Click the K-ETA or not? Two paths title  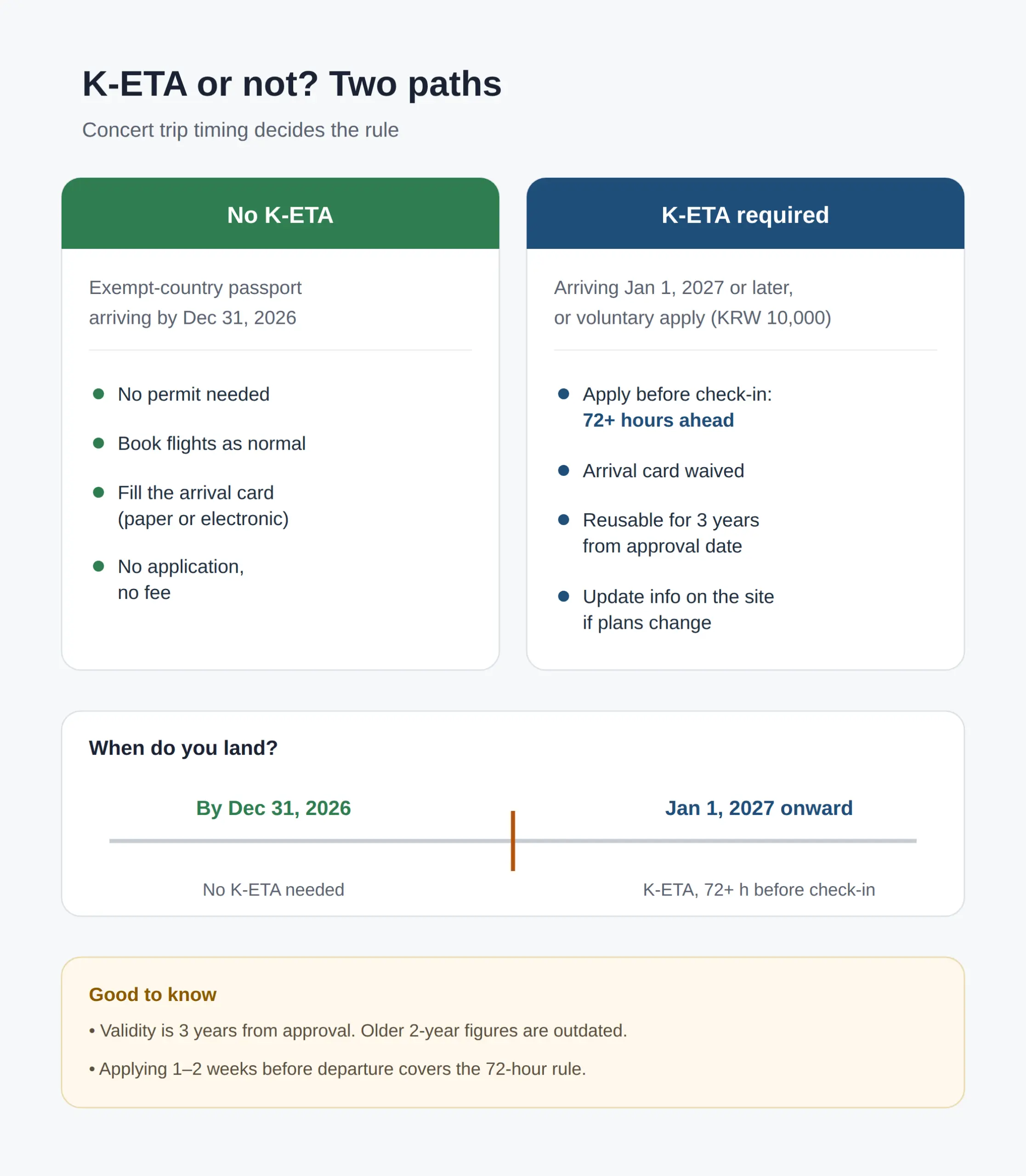coord(292,84)
